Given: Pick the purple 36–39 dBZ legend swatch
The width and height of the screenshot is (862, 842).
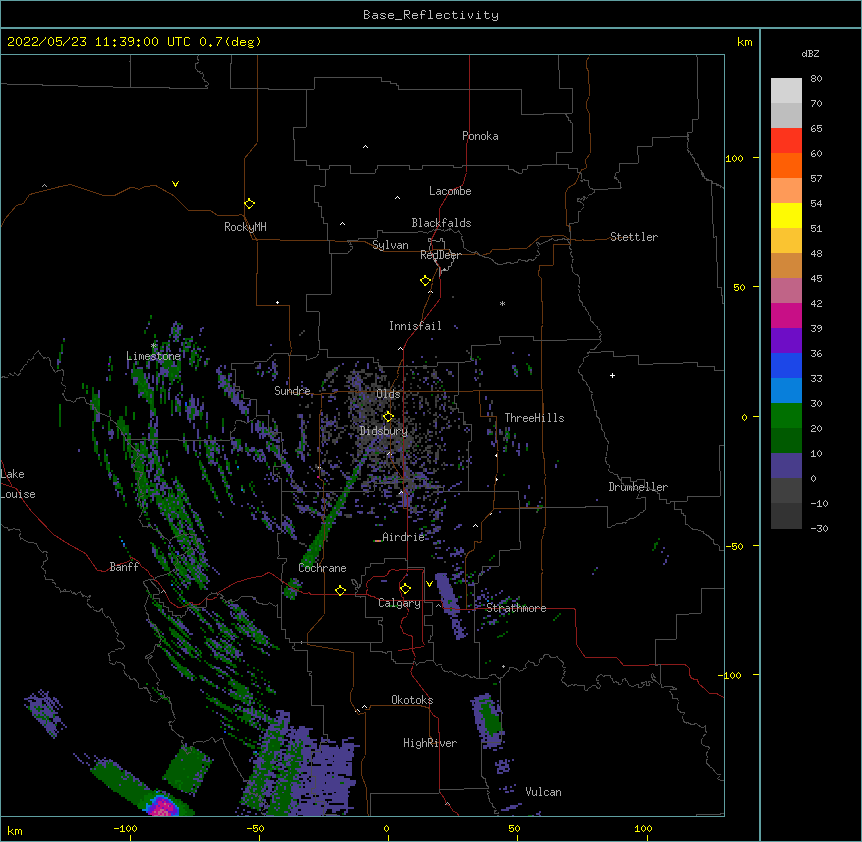Looking at the screenshot, I should point(786,341).
